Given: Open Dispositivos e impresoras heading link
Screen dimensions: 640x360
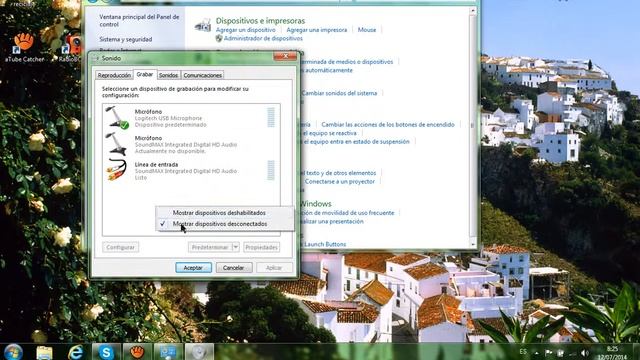Looking at the screenshot, I should click(260, 20).
